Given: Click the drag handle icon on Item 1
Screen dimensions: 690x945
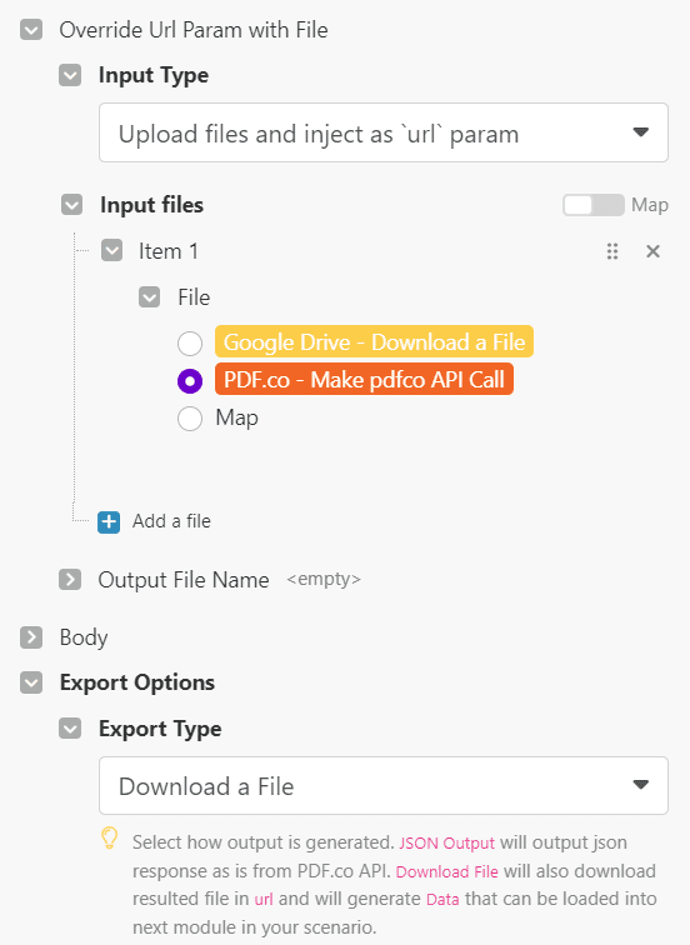Looking at the screenshot, I should point(612,251).
